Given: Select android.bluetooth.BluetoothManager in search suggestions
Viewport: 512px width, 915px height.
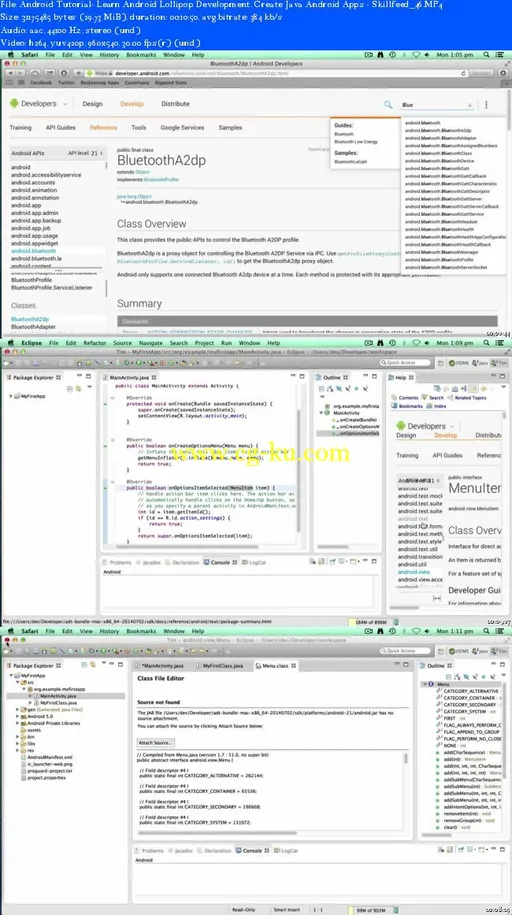Looking at the screenshot, I should coord(441,252).
